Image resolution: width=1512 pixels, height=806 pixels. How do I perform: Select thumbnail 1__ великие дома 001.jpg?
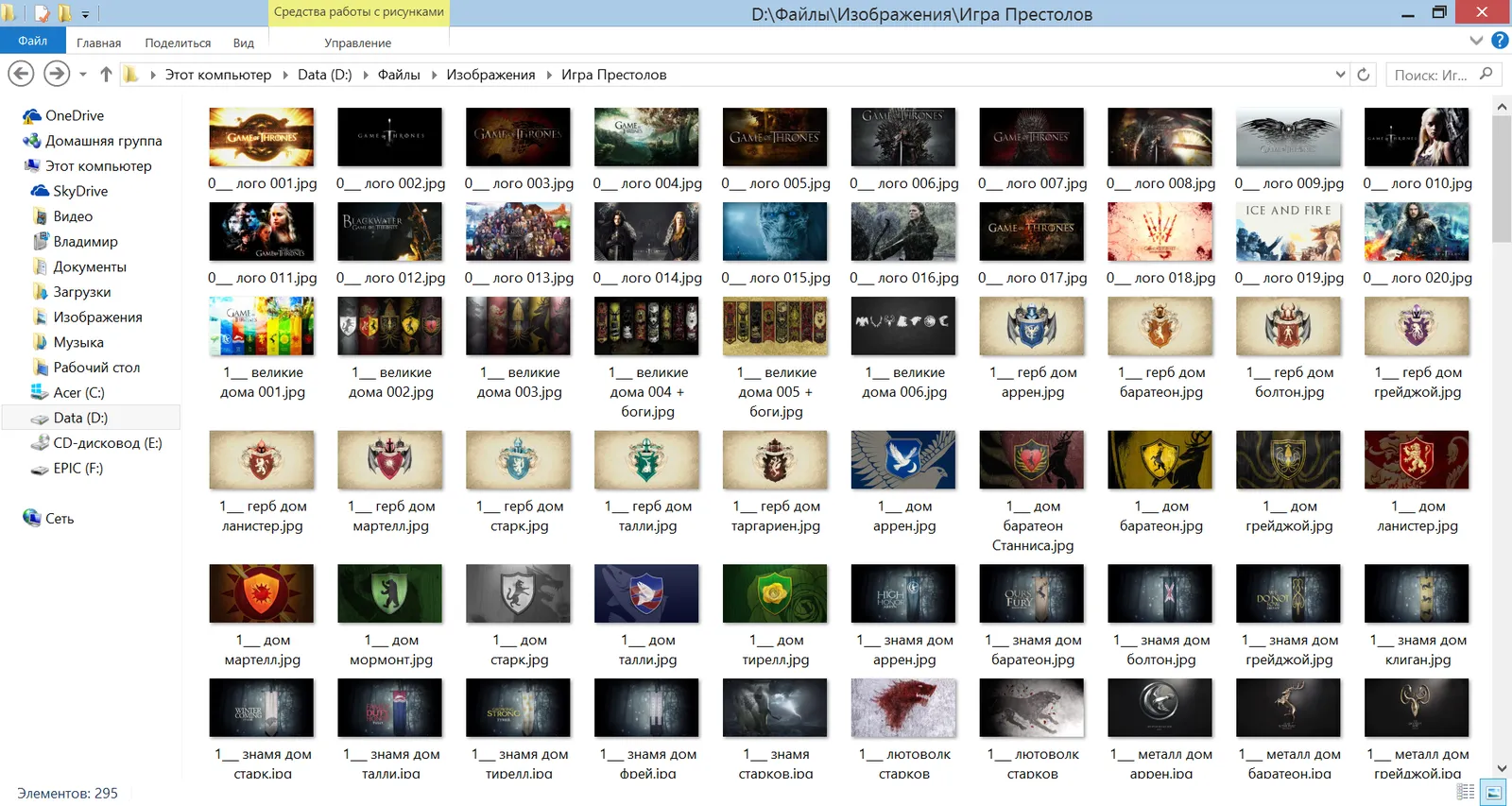click(x=262, y=326)
